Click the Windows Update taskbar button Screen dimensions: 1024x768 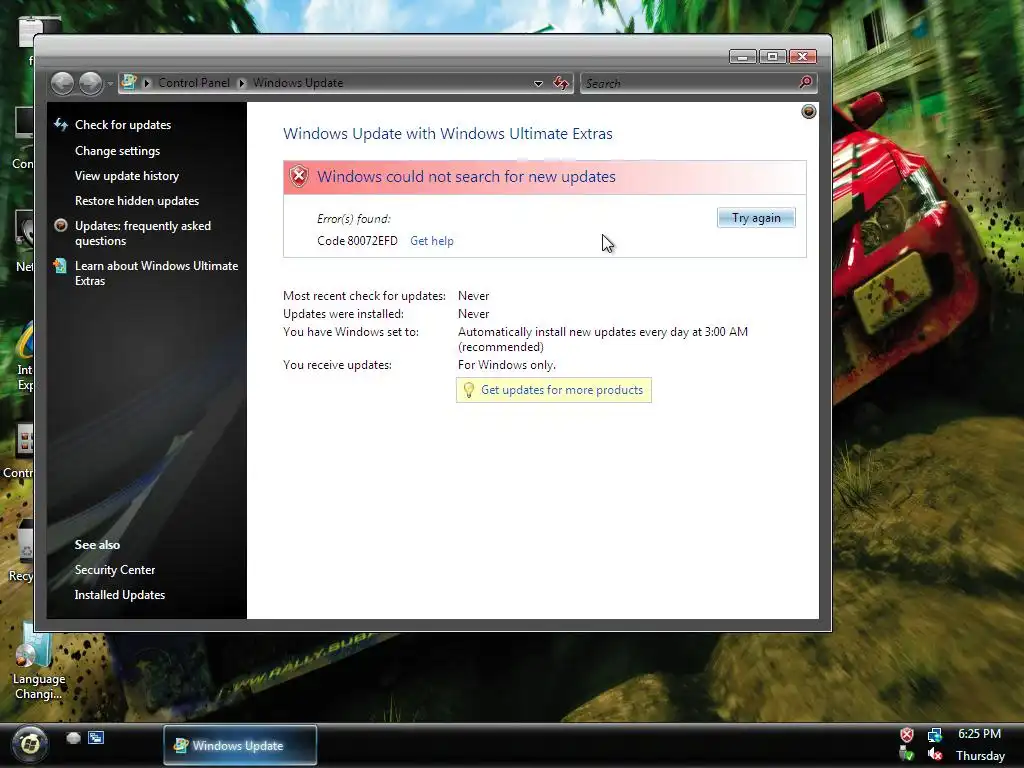240,745
